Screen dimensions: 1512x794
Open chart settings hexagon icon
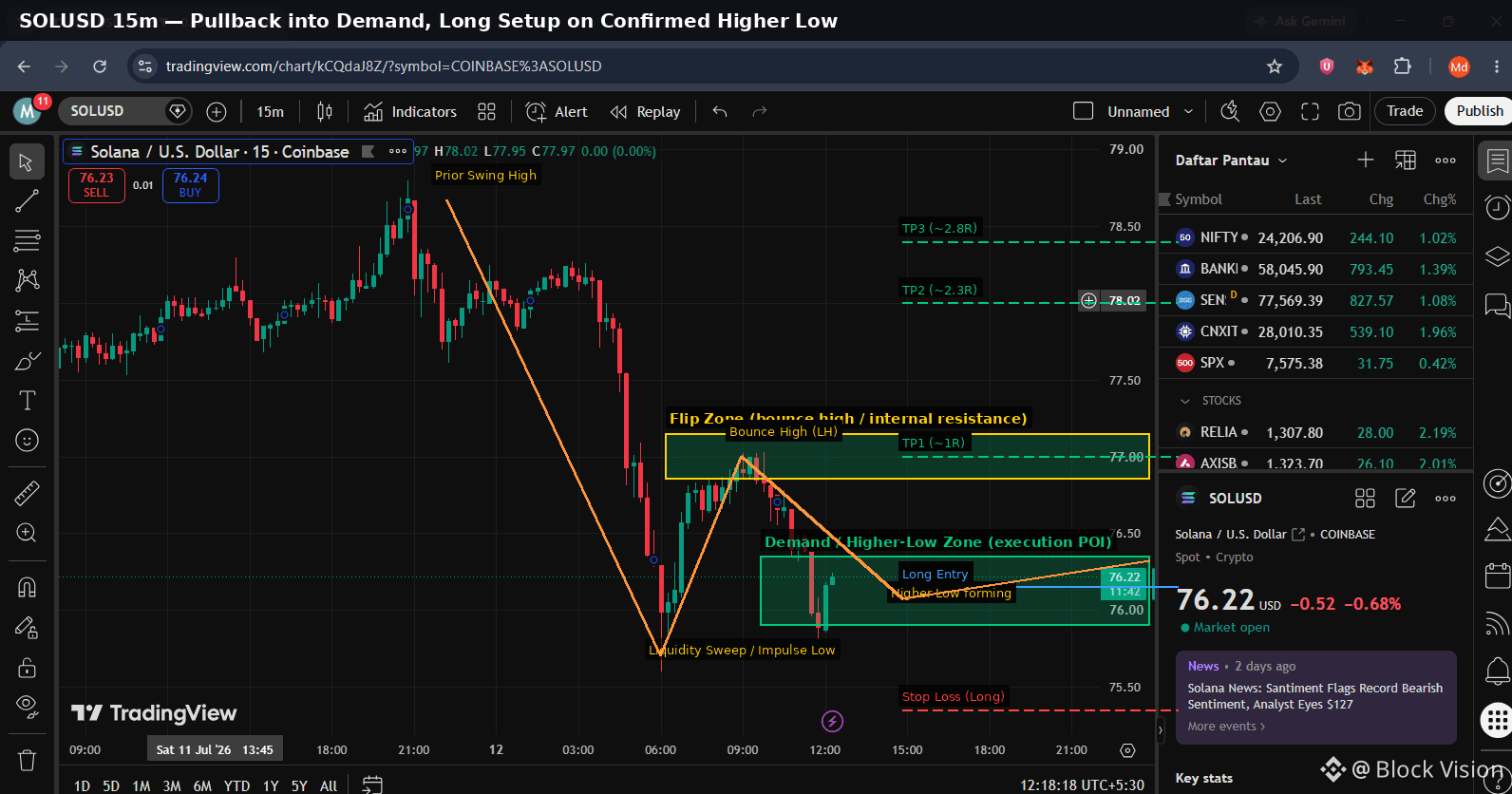pos(1270,112)
